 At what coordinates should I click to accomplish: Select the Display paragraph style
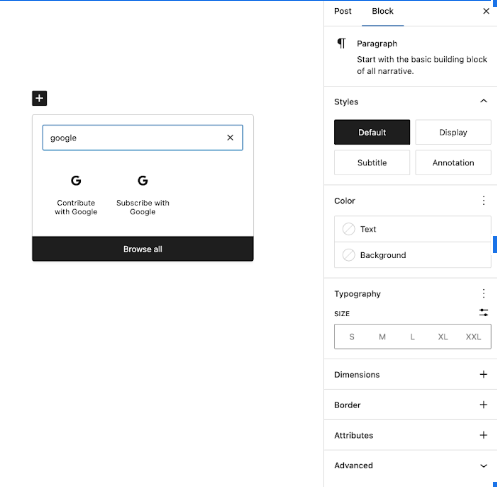pos(453,132)
